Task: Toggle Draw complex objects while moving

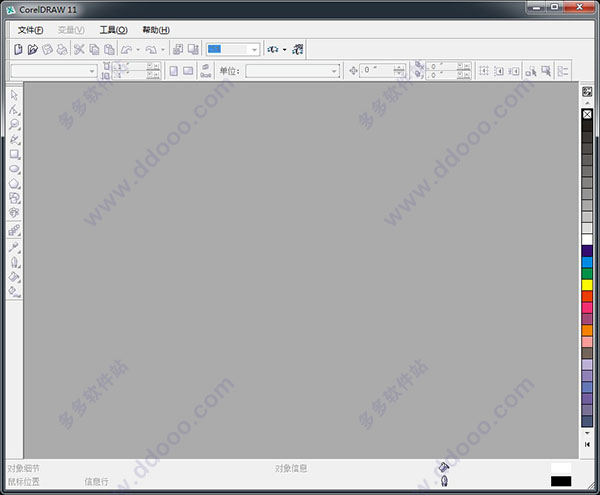Action: coord(531,71)
